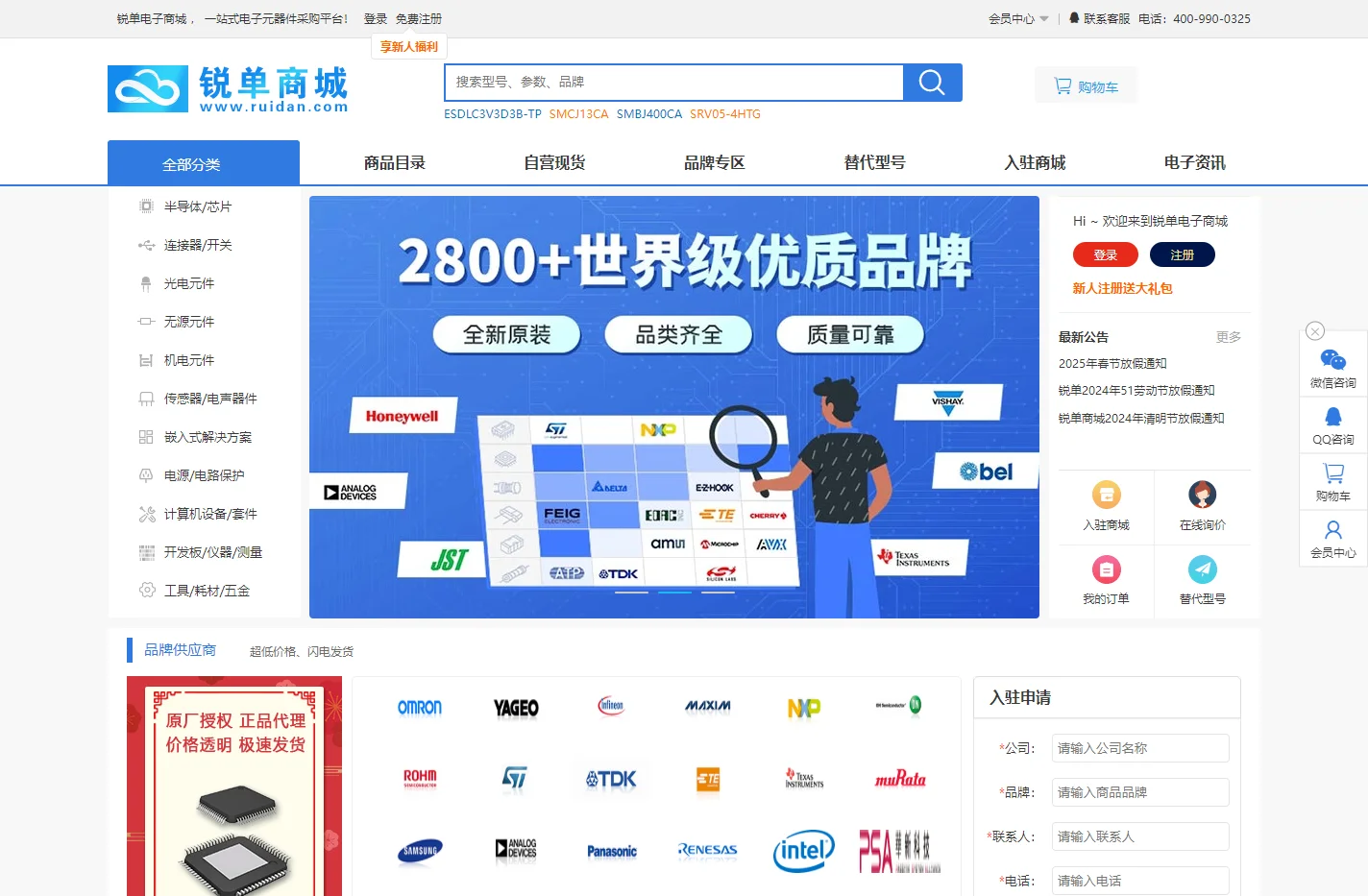
Task: Click the 新人注册送大礼包 link
Action: 1123,288
